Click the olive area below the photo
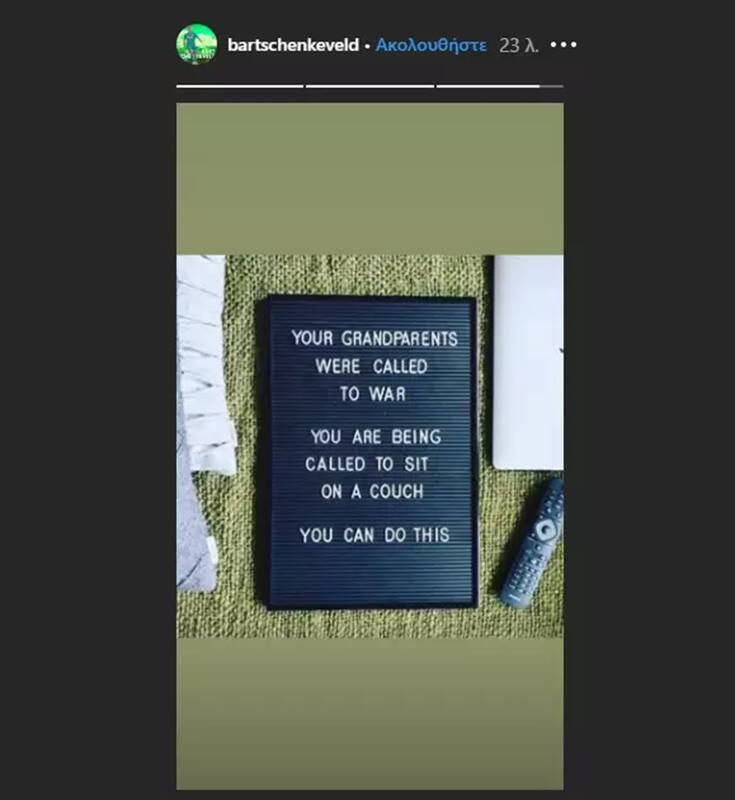This screenshot has height=800, width=735. click(x=370, y=713)
